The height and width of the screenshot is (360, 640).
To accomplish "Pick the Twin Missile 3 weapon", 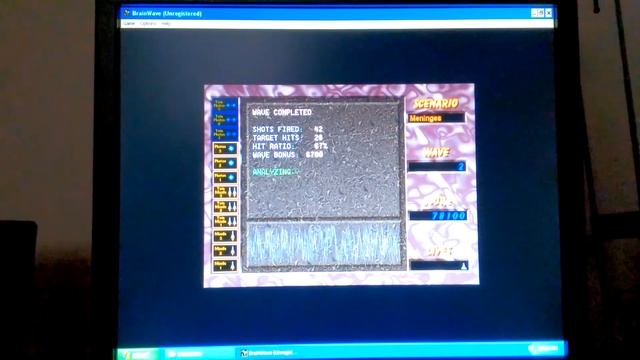I will coord(224,192).
